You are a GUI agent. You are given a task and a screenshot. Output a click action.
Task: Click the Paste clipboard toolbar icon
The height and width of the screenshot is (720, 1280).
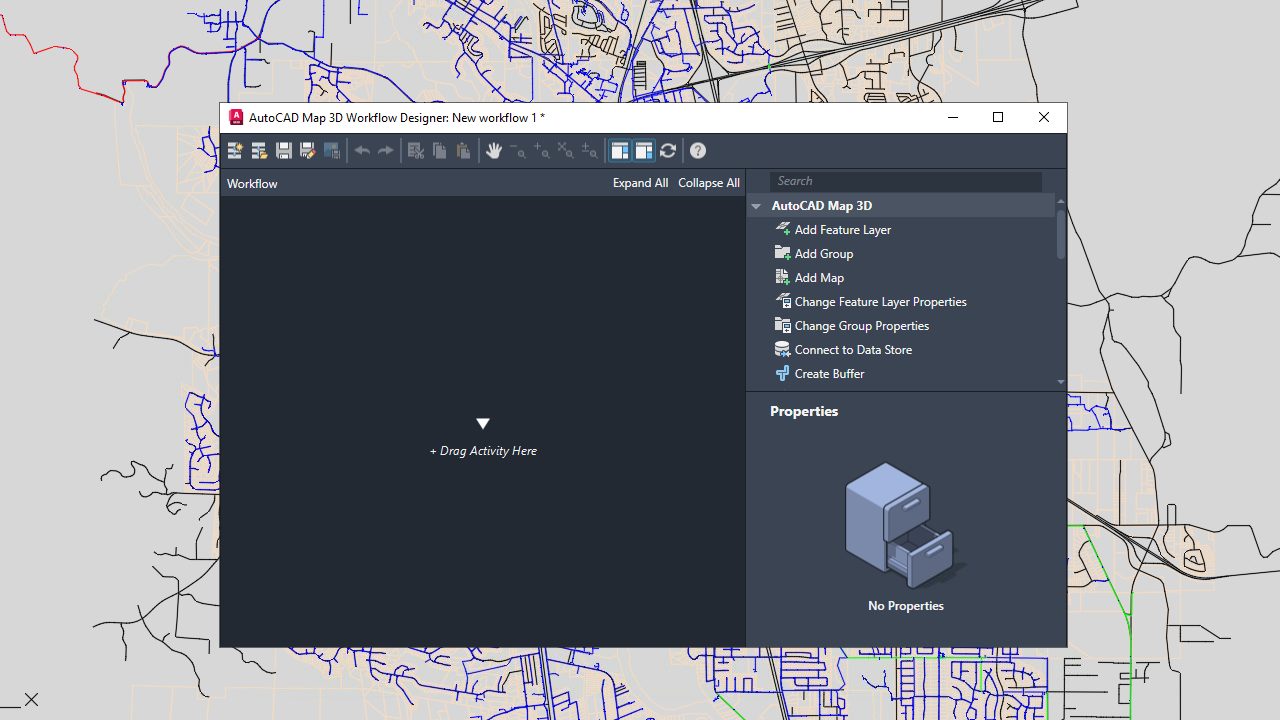point(463,151)
